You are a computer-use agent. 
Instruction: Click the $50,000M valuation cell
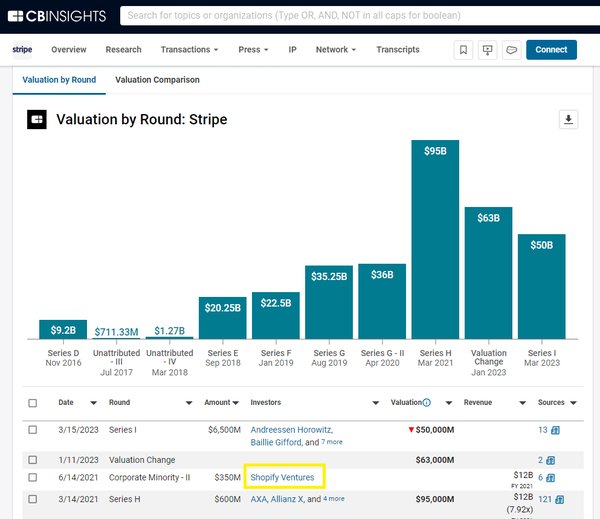click(x=435, y=430)
